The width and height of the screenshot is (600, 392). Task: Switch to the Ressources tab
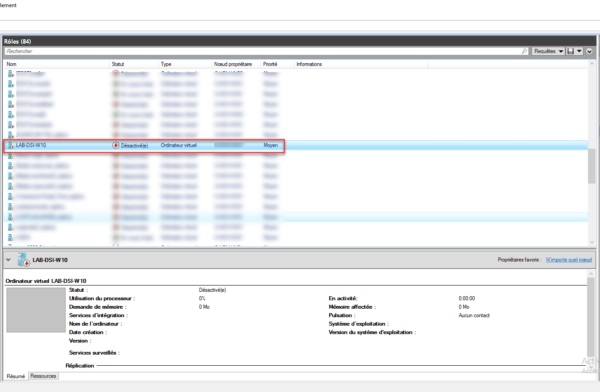(43, 376)
